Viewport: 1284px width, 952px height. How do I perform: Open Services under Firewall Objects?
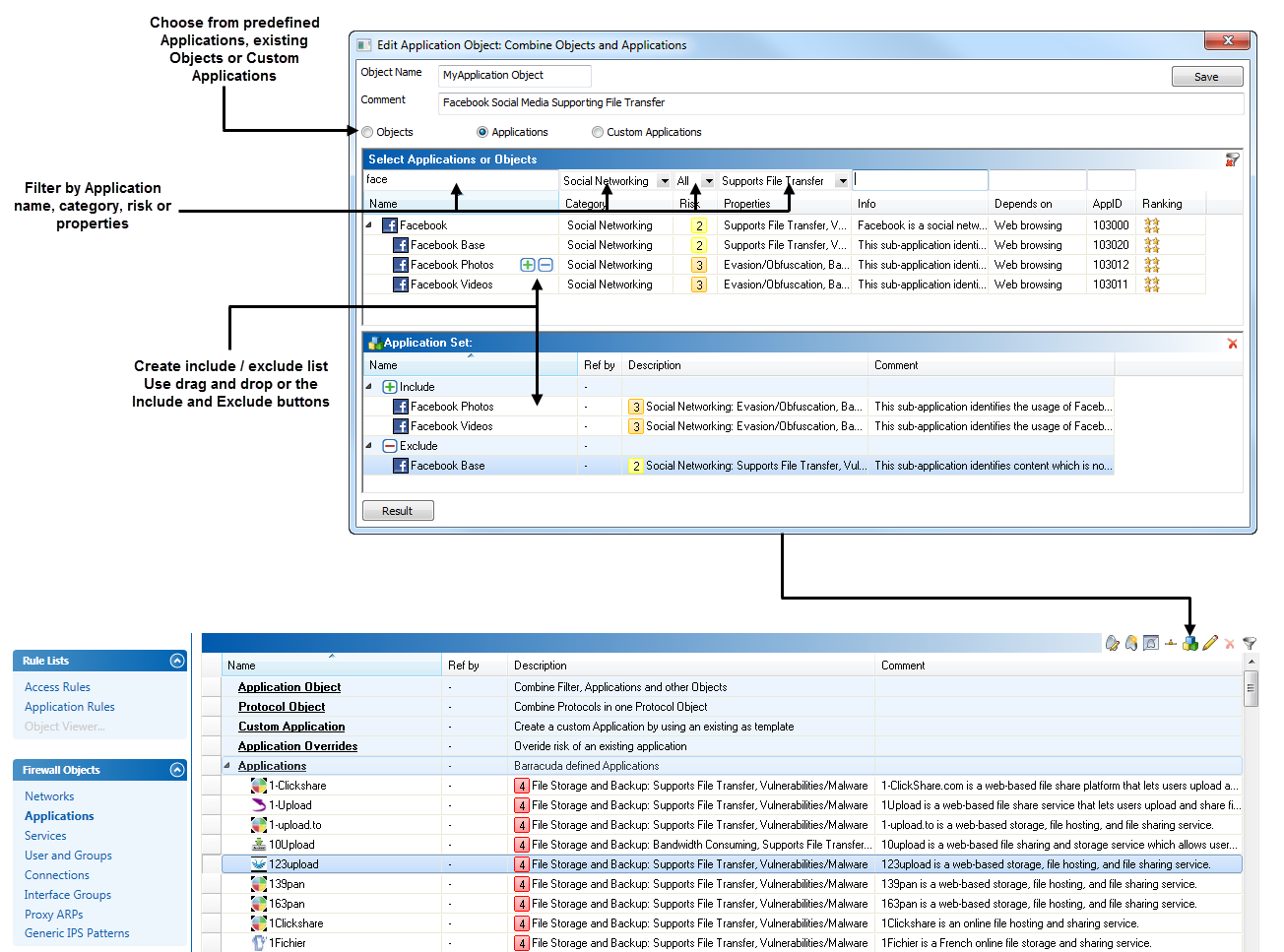click(x=45, y=836)
